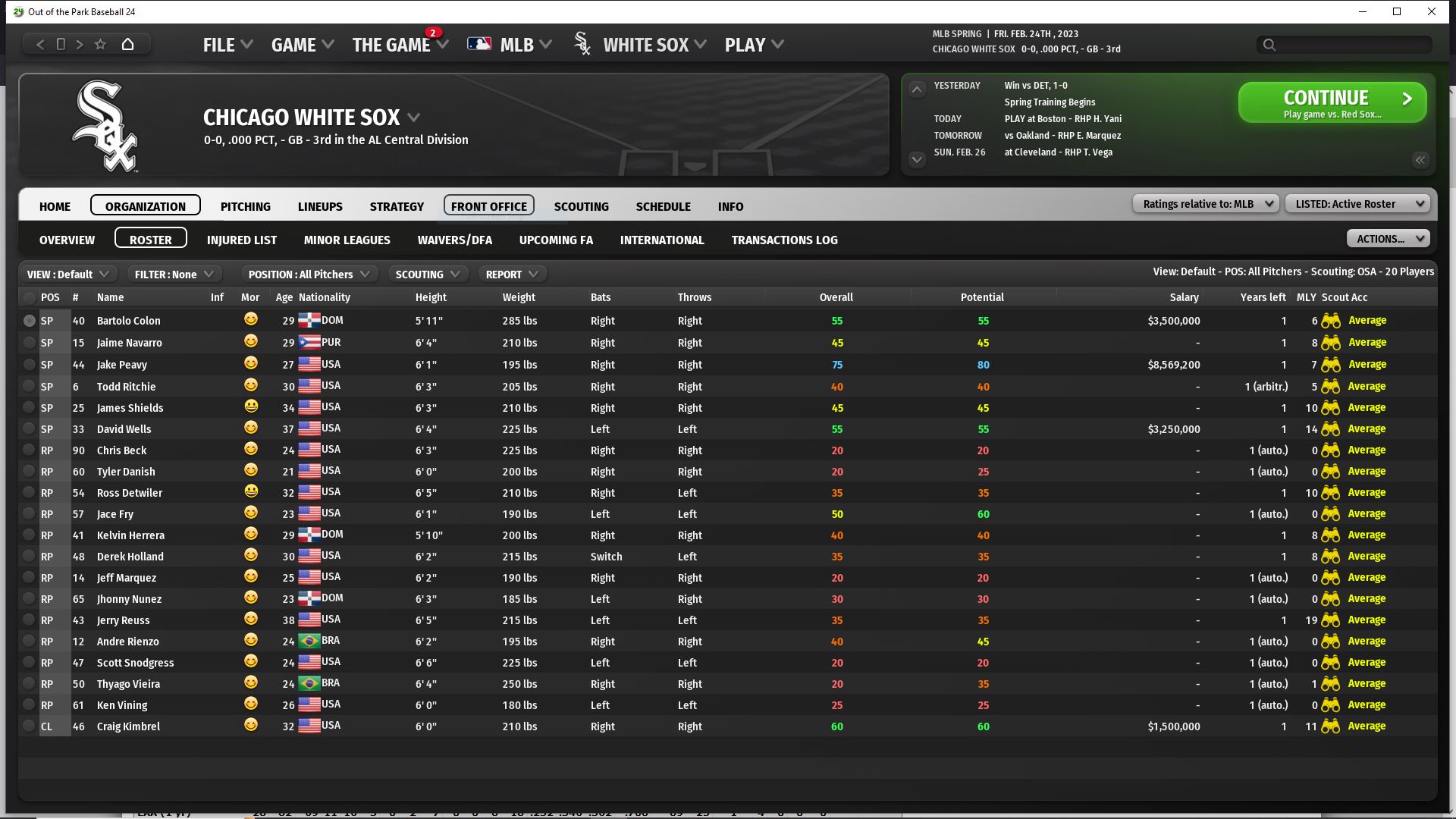Image resolution: width=1456 pixels, height=819 pixels.
Task: Open the SCOUTING dropdown filter
Action: [428, 275]
